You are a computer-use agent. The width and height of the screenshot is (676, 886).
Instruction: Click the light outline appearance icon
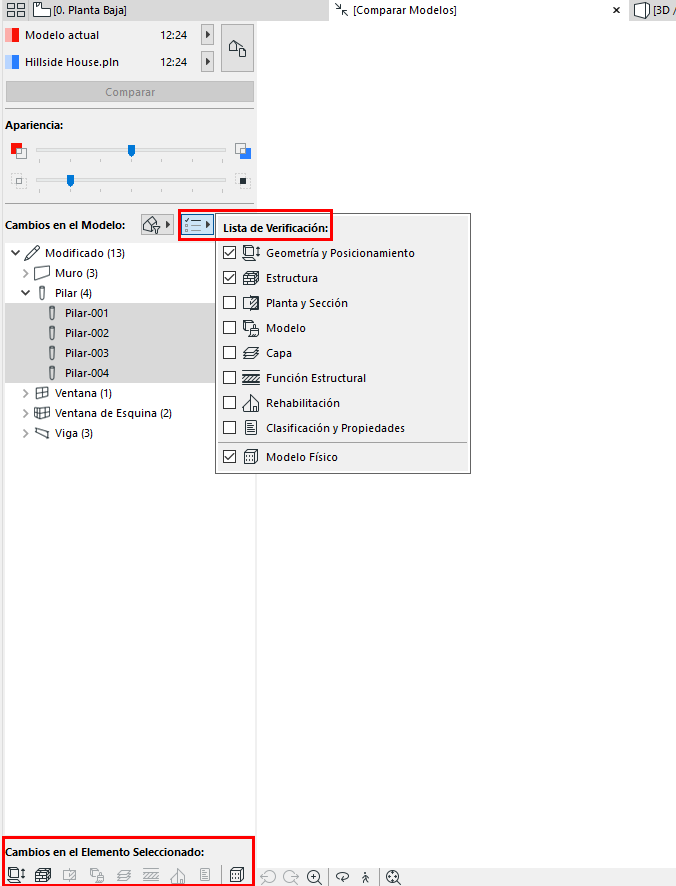tap(19, 181)
